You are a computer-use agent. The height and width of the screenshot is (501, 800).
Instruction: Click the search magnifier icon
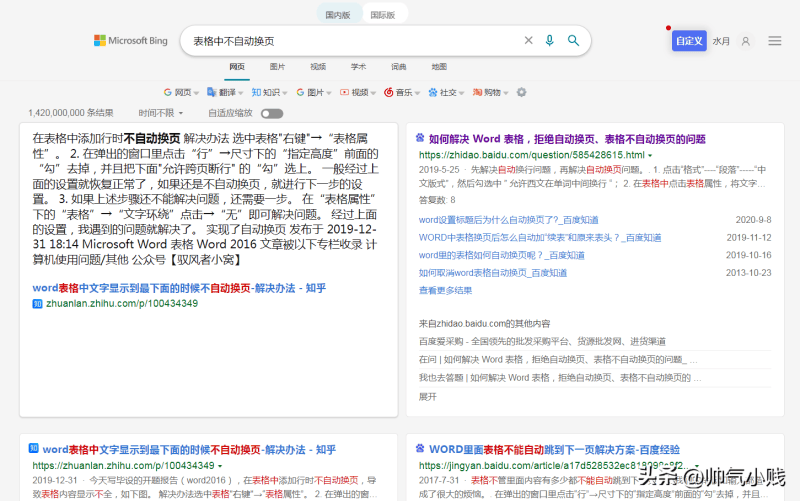(x=573, y=40)
